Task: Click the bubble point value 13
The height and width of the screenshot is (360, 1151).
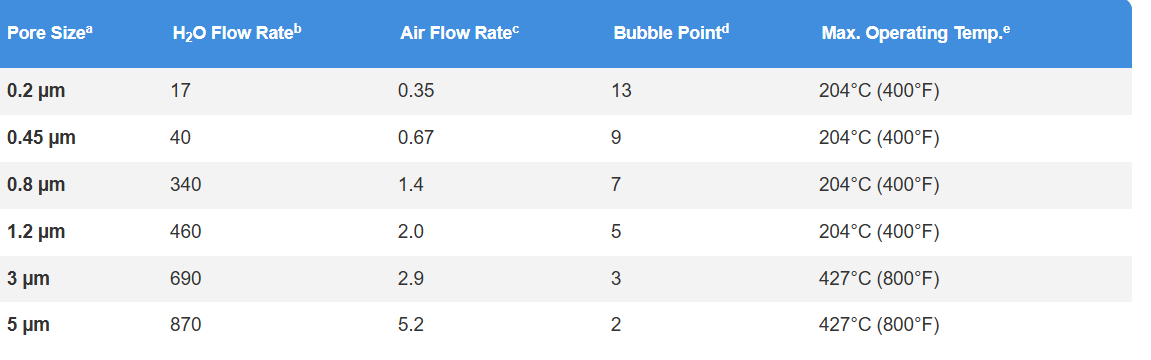Action: [x=621, y=90]
